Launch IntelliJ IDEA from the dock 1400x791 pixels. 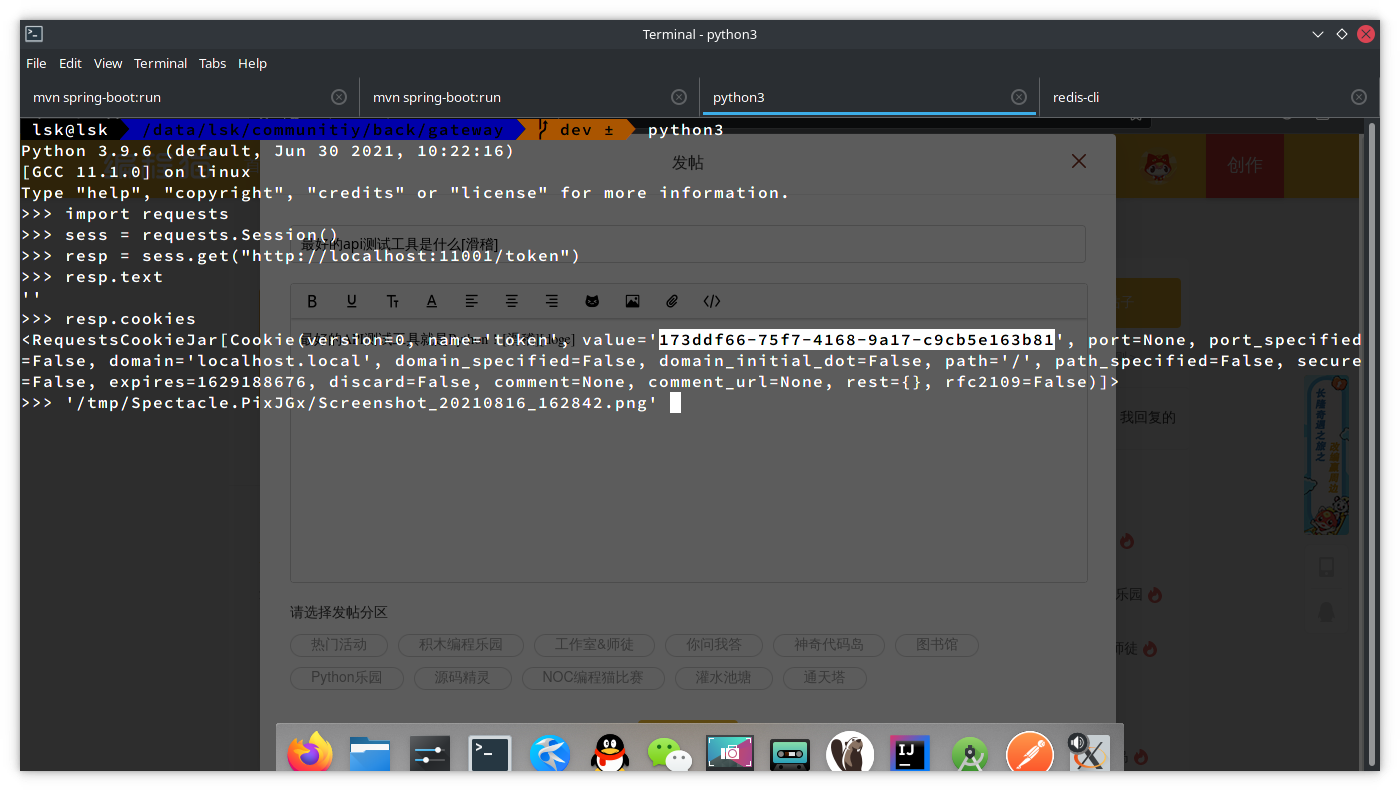[910, 753]
